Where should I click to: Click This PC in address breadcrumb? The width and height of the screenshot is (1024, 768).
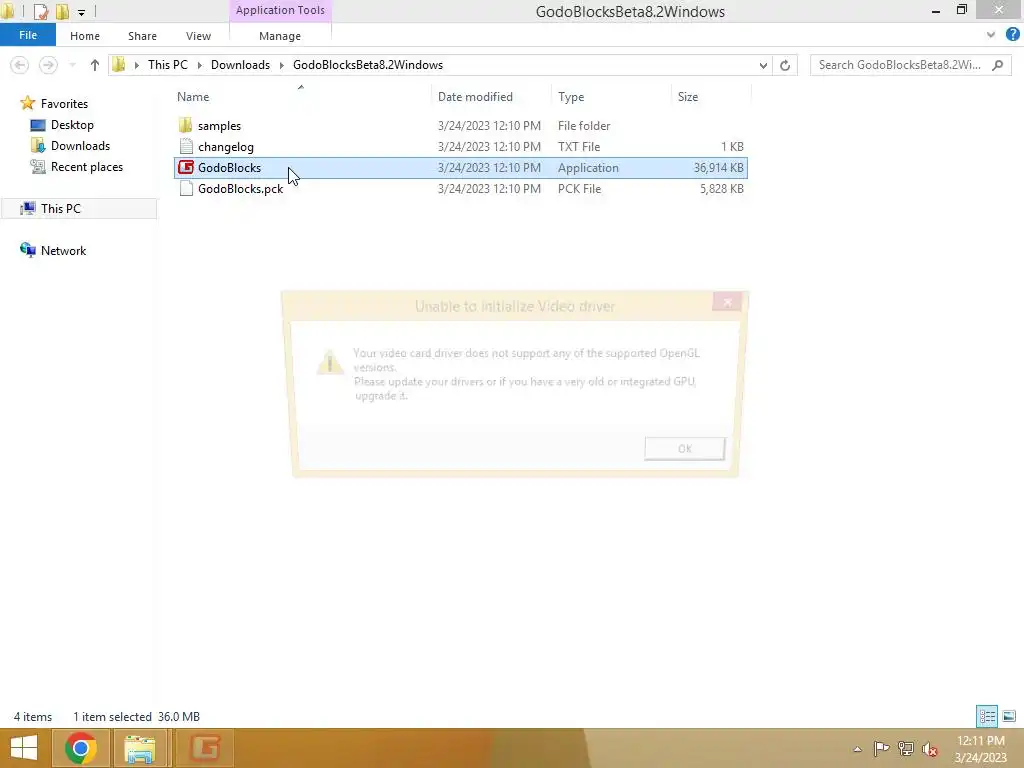(x=168, y=65)
